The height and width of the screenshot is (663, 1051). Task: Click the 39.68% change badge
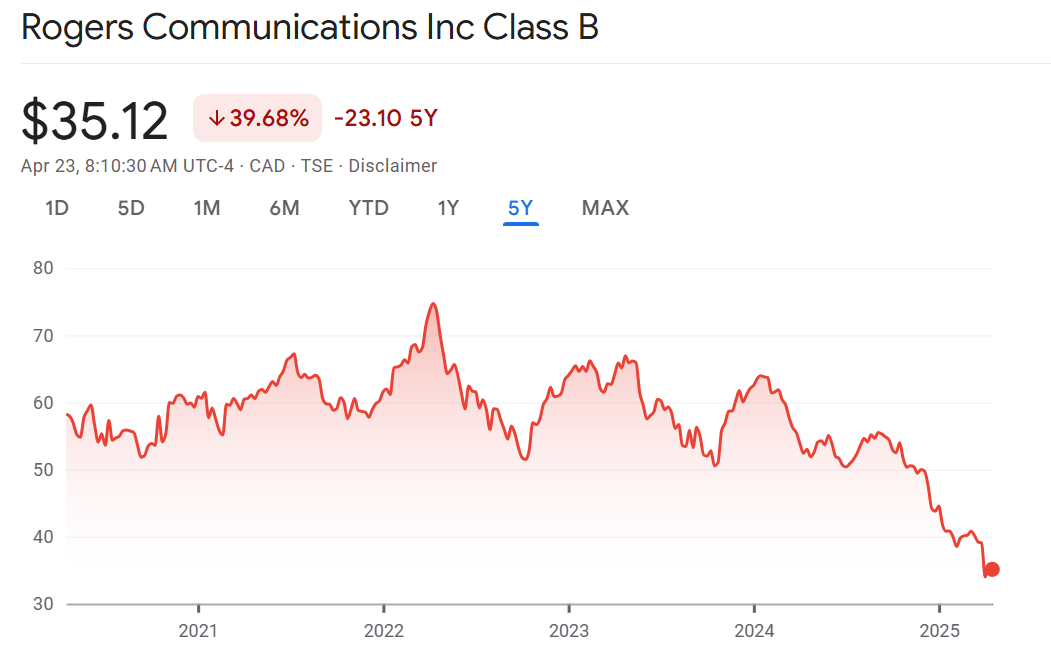[258, 119]
